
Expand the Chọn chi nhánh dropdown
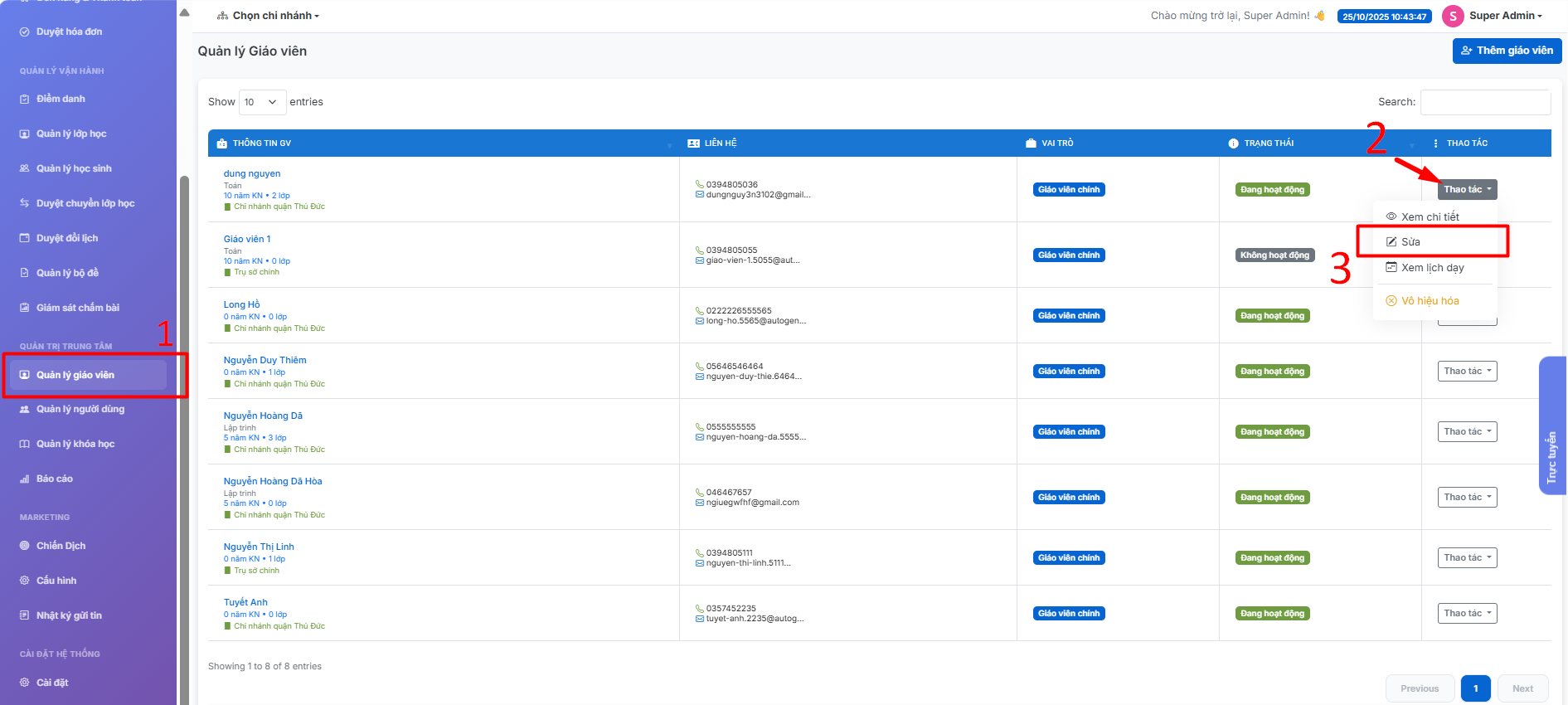268,16
